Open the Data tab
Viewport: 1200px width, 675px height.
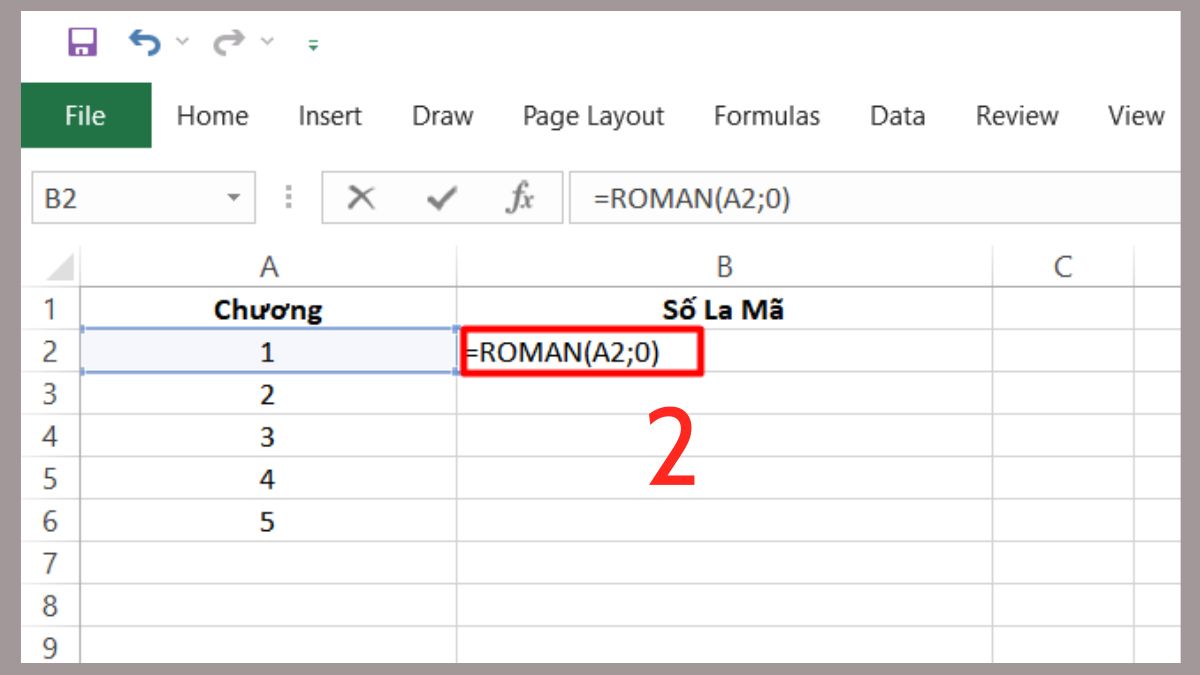tap(897, 116)
